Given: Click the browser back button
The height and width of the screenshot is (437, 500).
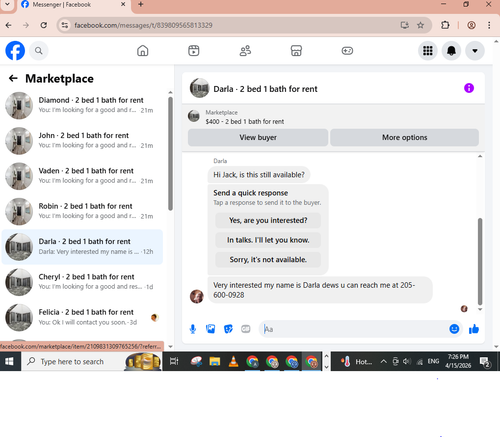Looking at the screenshot, I should coord(9,25).
